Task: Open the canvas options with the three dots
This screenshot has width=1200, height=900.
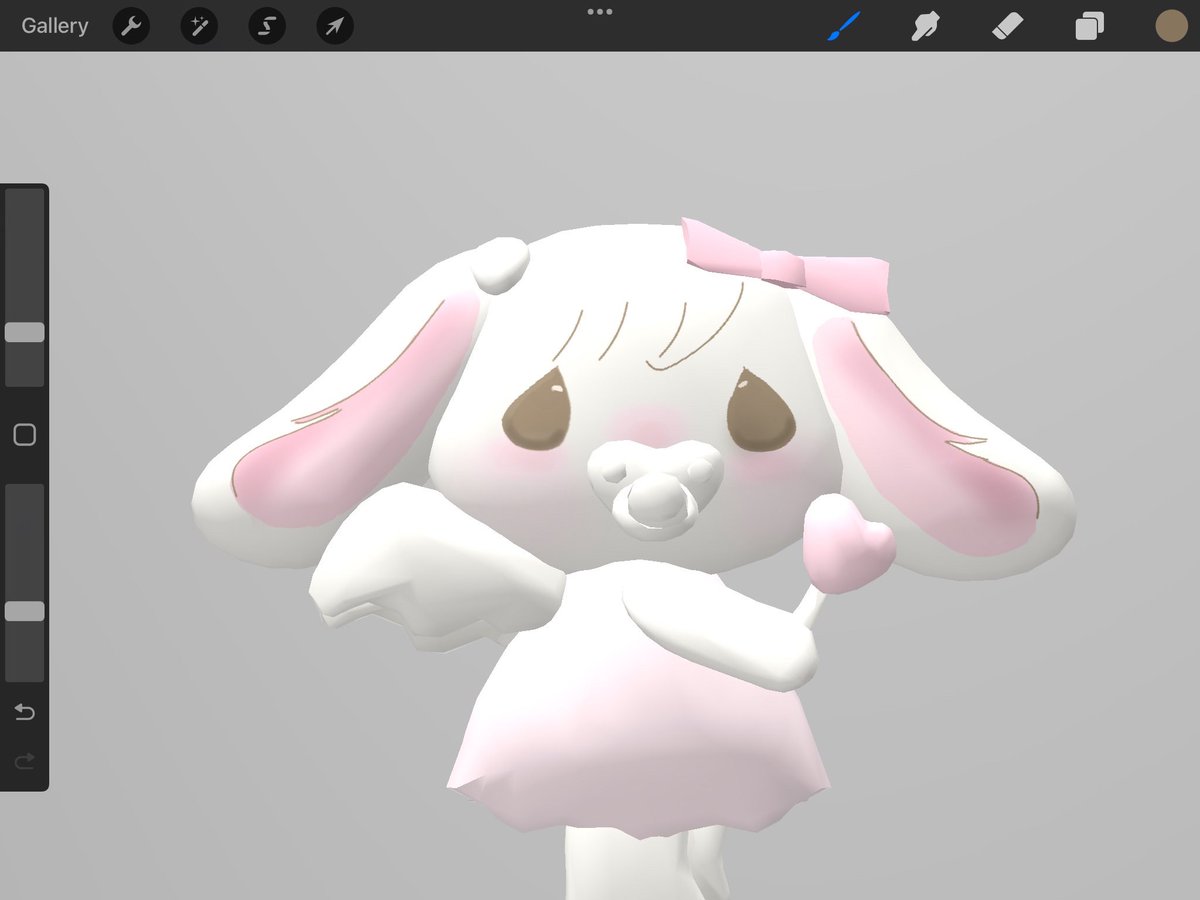Action: pos(600,12)
